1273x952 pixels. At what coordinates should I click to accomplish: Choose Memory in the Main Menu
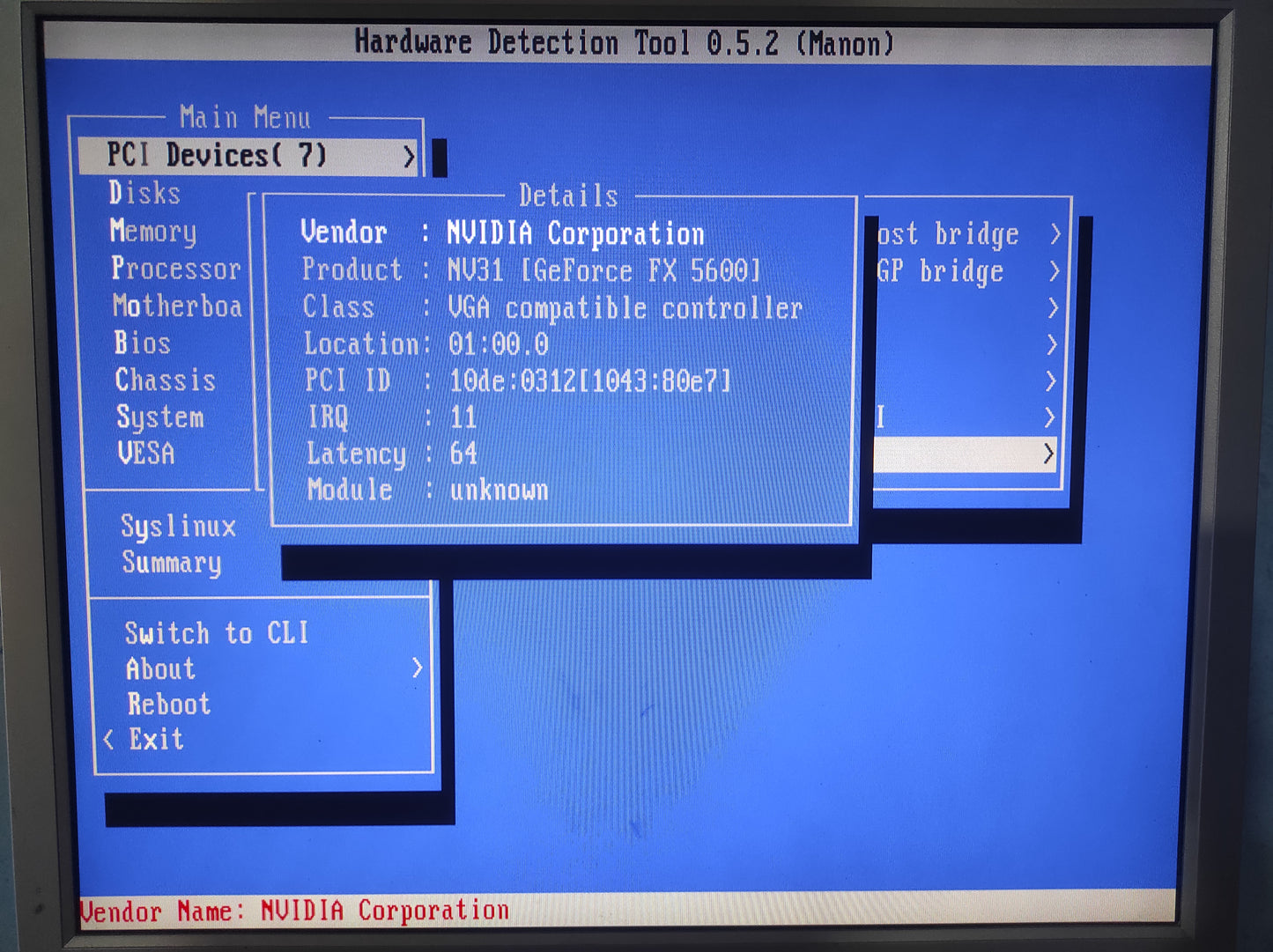(153, 231)
